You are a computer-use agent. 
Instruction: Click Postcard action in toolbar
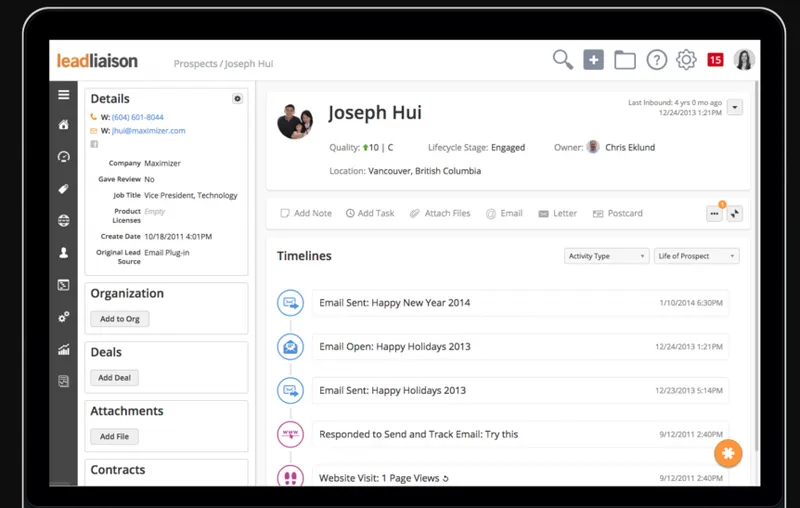tap(617, 213)
